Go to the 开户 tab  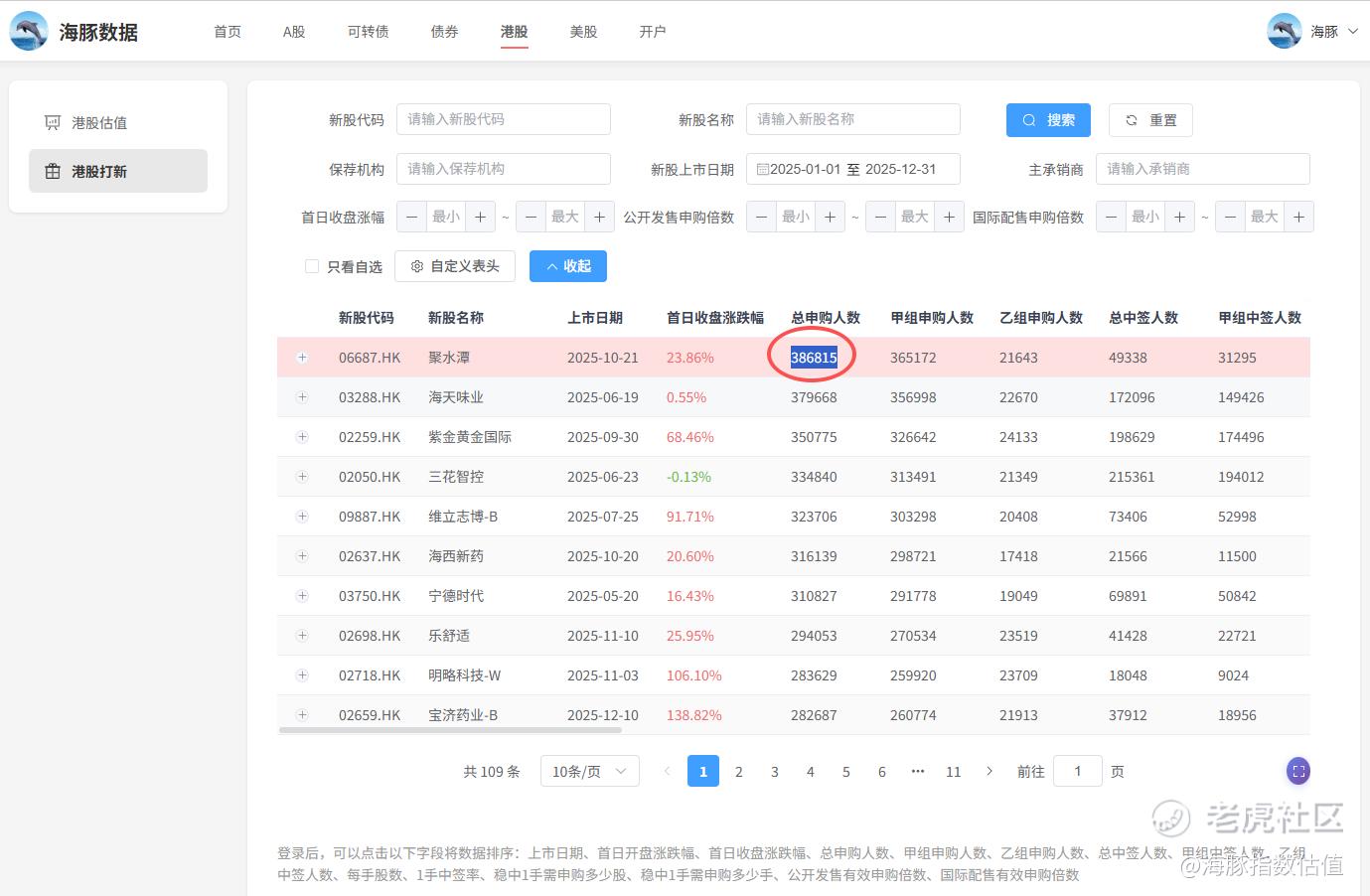tap(653, 32)
